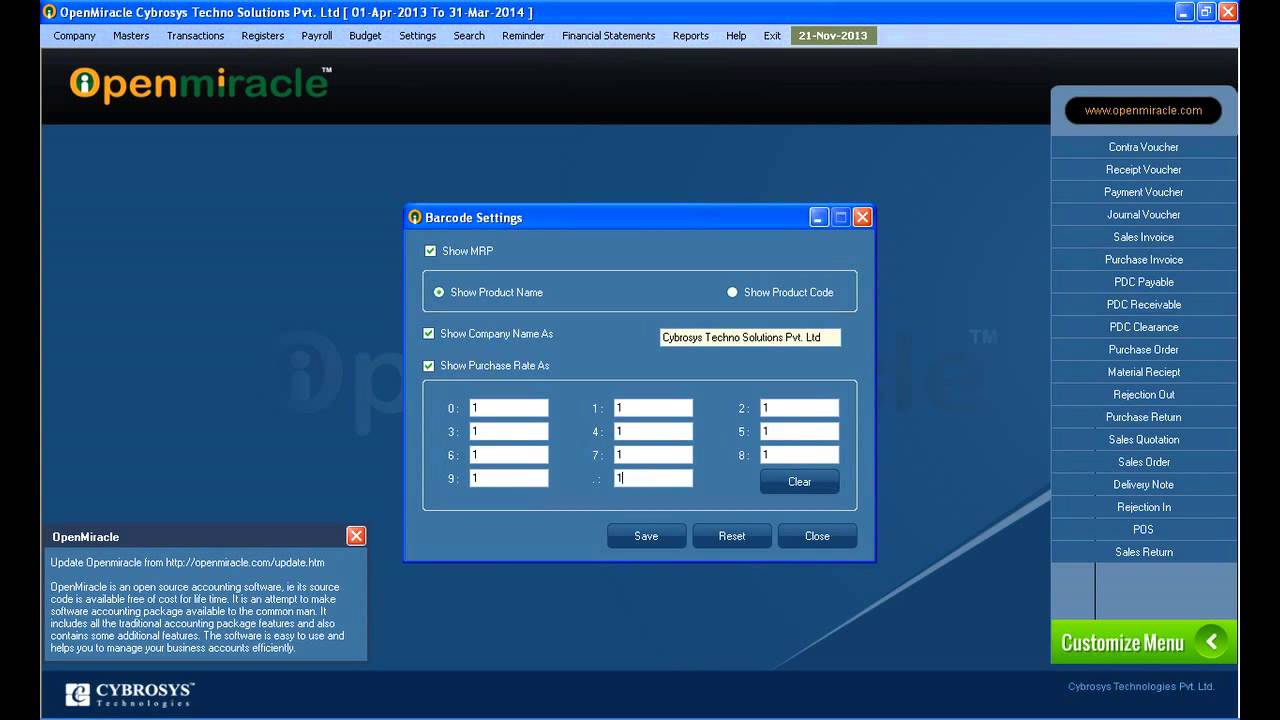The height and width of the screenshot is (720, 1280).
Task: Open the Financial Statements menu
Action: click(609, 36)
